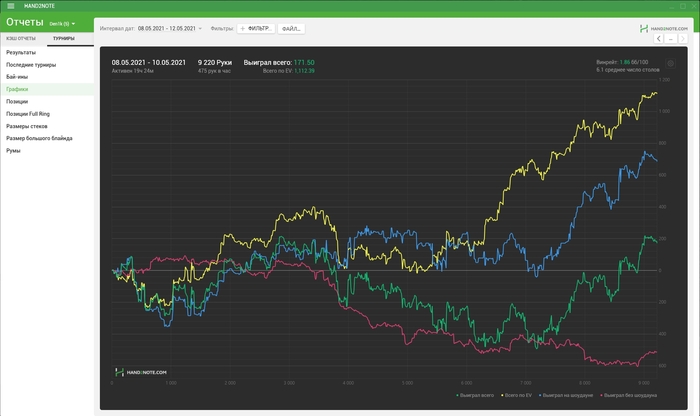Viewport: 700px width, 416px height.
Task: Open the Последние турниры report
Action: pyautogui.click(x=47, y=65)
